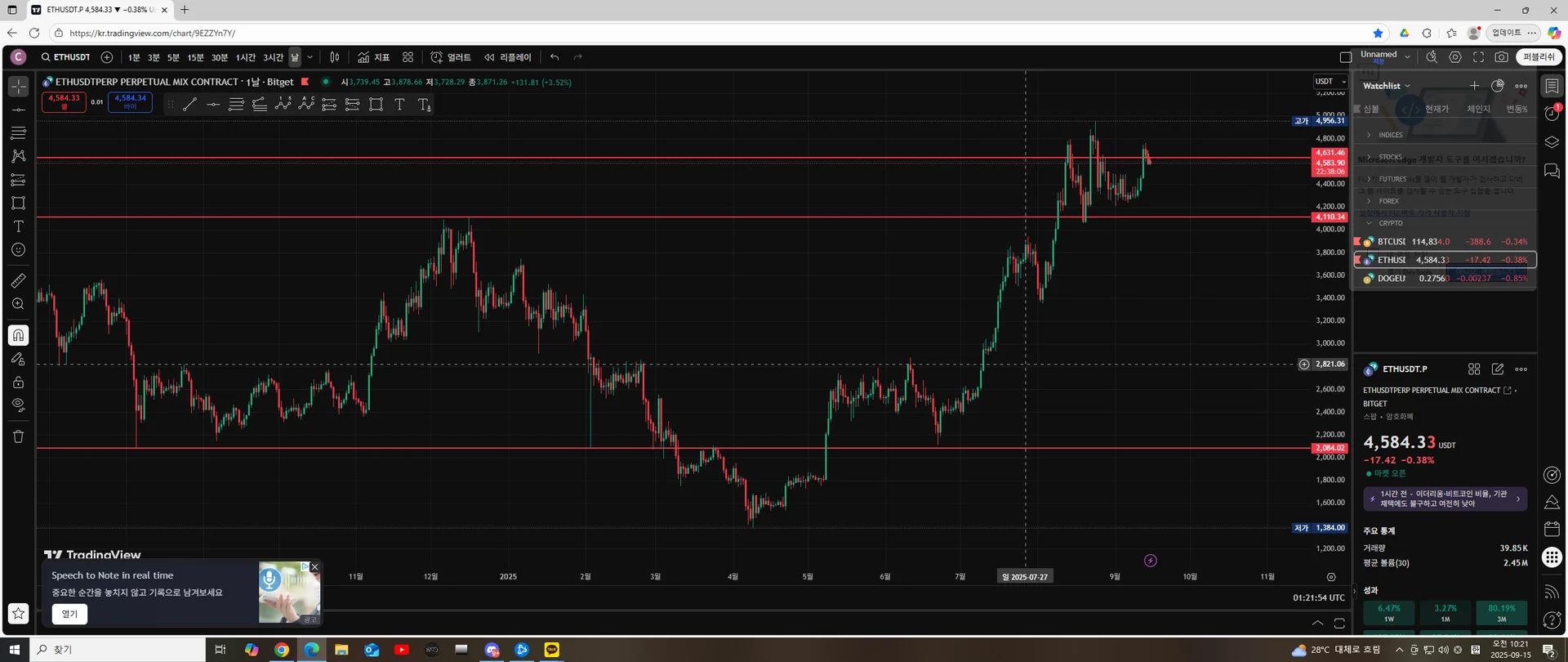1568x662 pixels.
Task: Toggle lock all drawing tools
Action: pyautogui.click(x=18, y=382)
